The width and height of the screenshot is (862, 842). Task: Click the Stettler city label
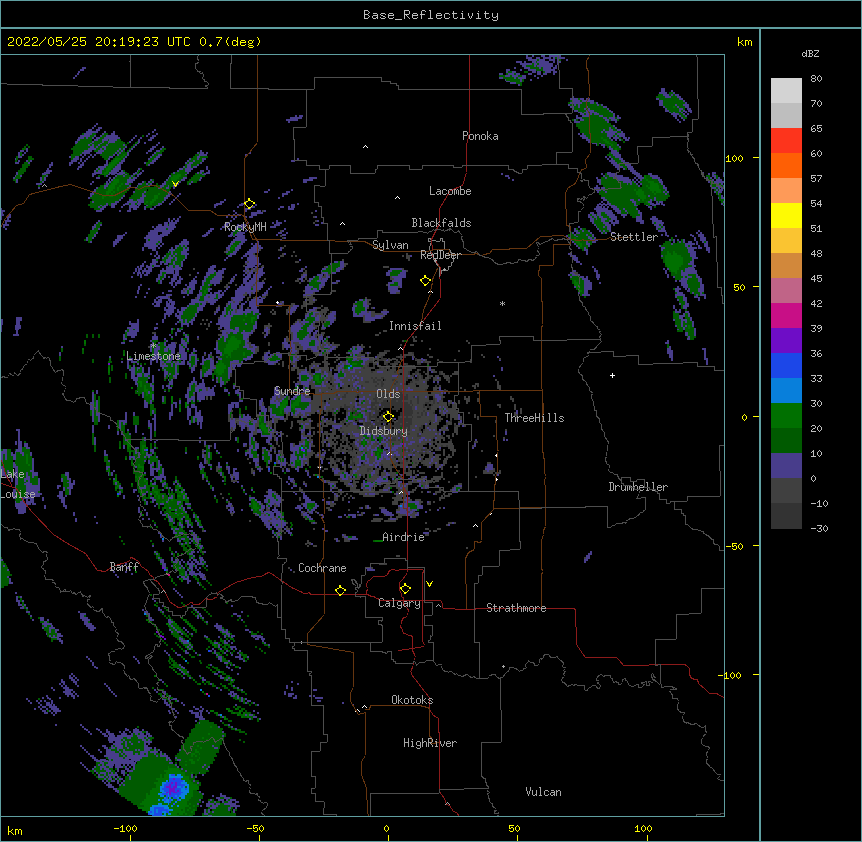[x=634, y=237]
